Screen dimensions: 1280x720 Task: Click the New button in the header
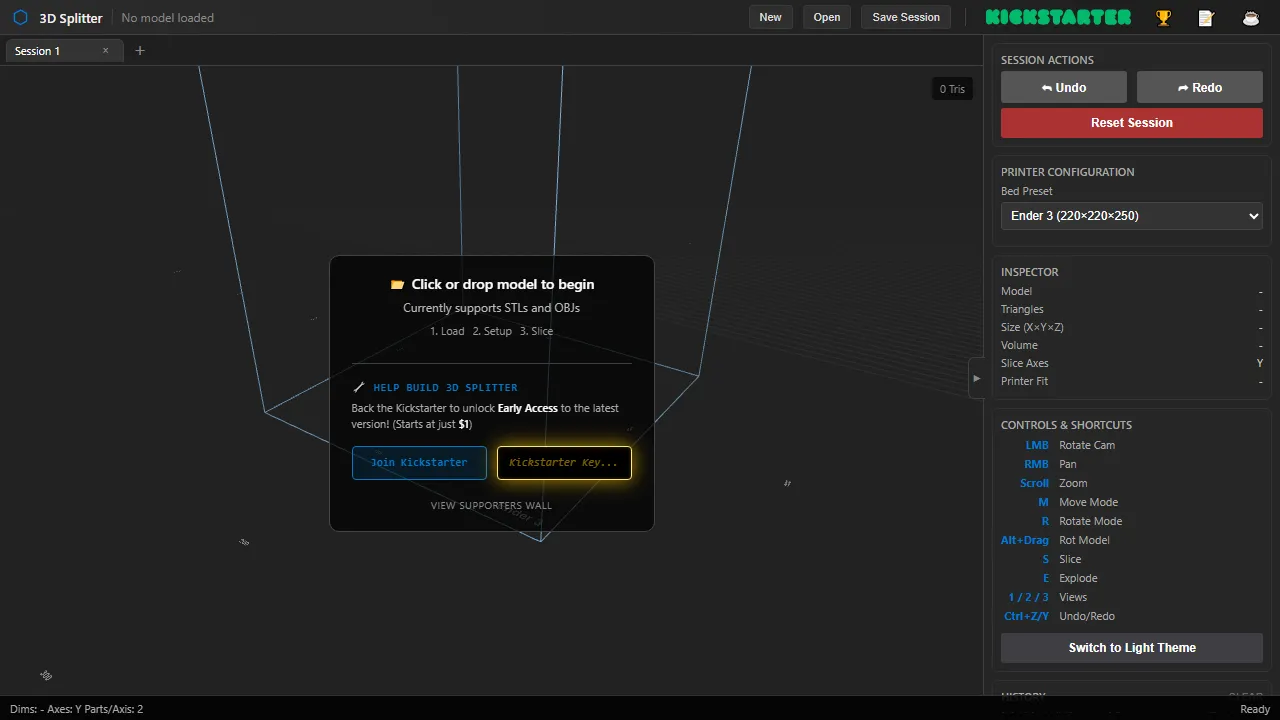pos(770,17)
